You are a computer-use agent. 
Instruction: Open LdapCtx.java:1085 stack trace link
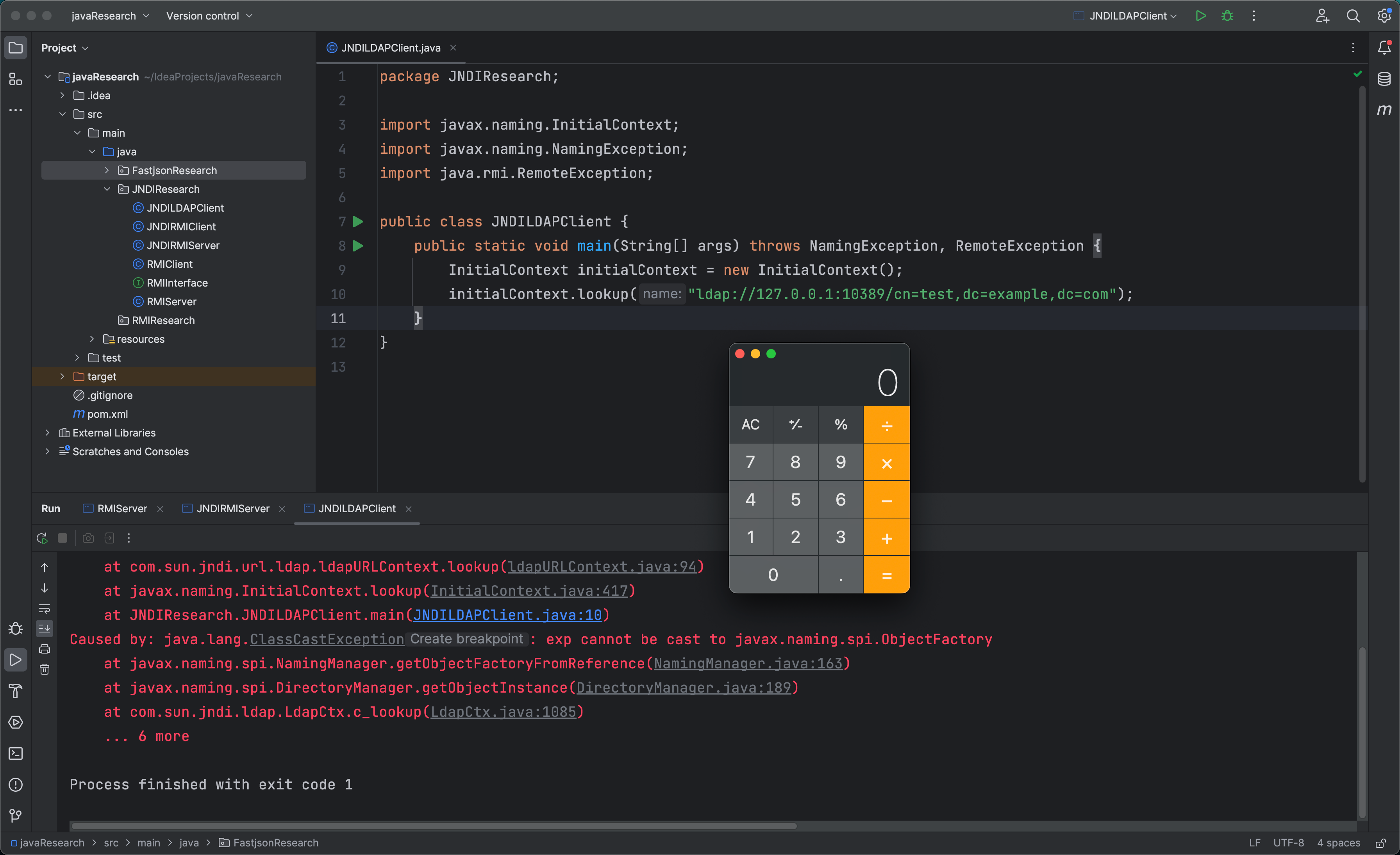[x=504, y=712]
